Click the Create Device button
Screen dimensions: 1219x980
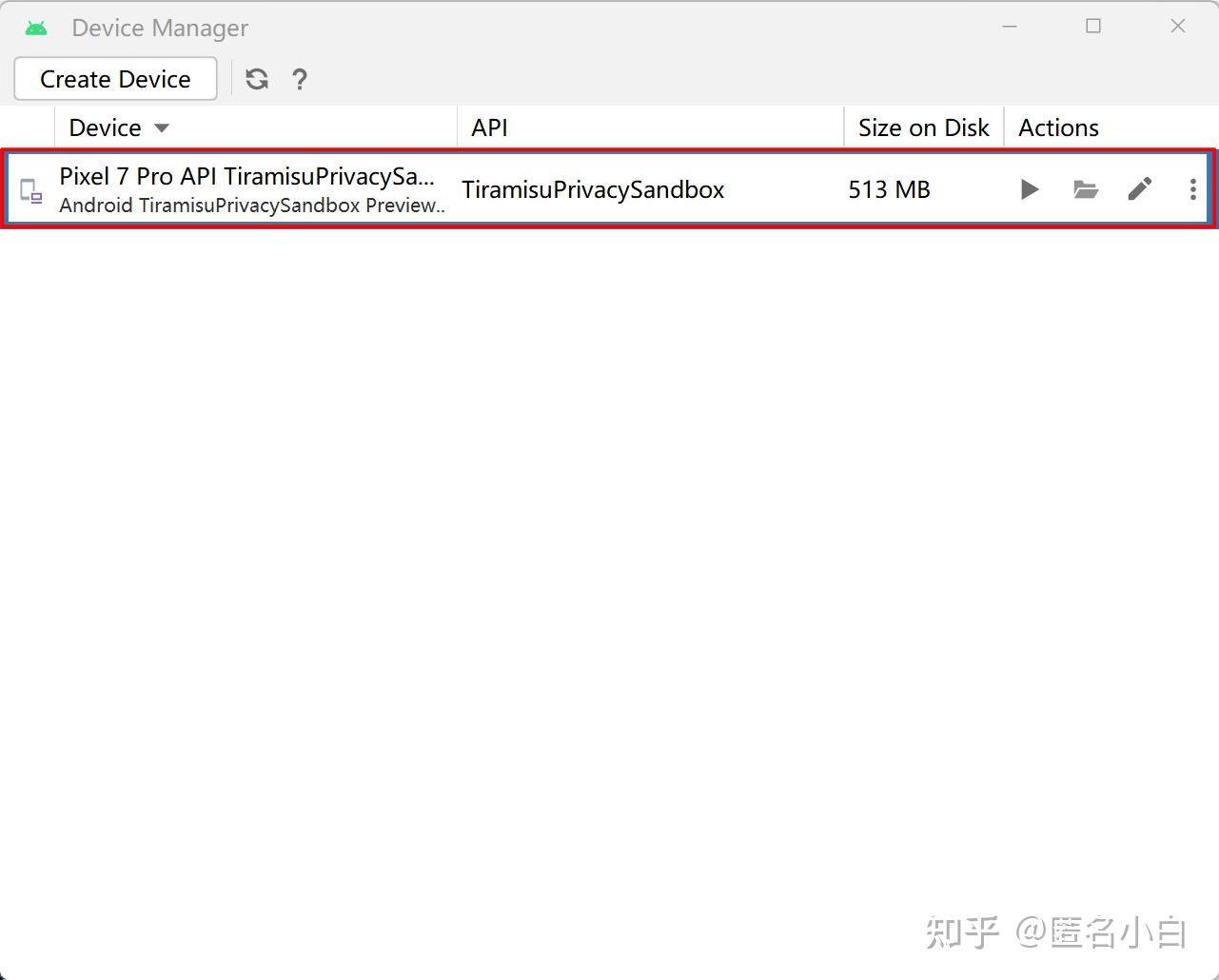115,79
